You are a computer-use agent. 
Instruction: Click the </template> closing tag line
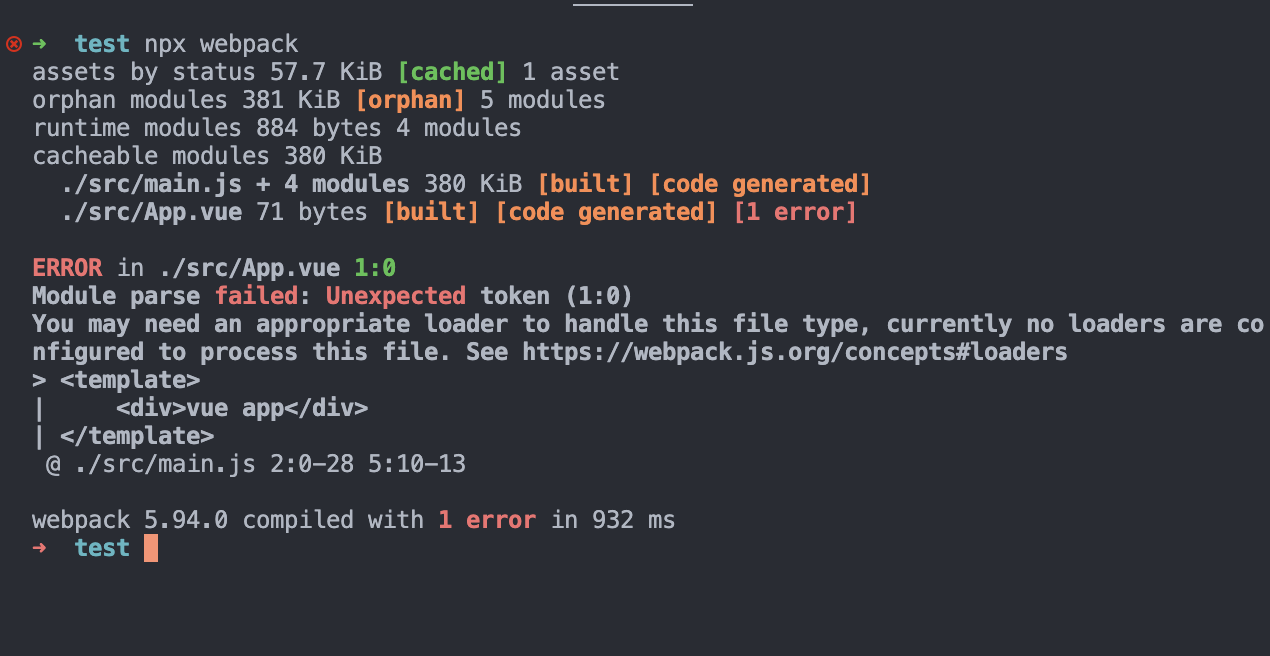[x=123, y=436]
